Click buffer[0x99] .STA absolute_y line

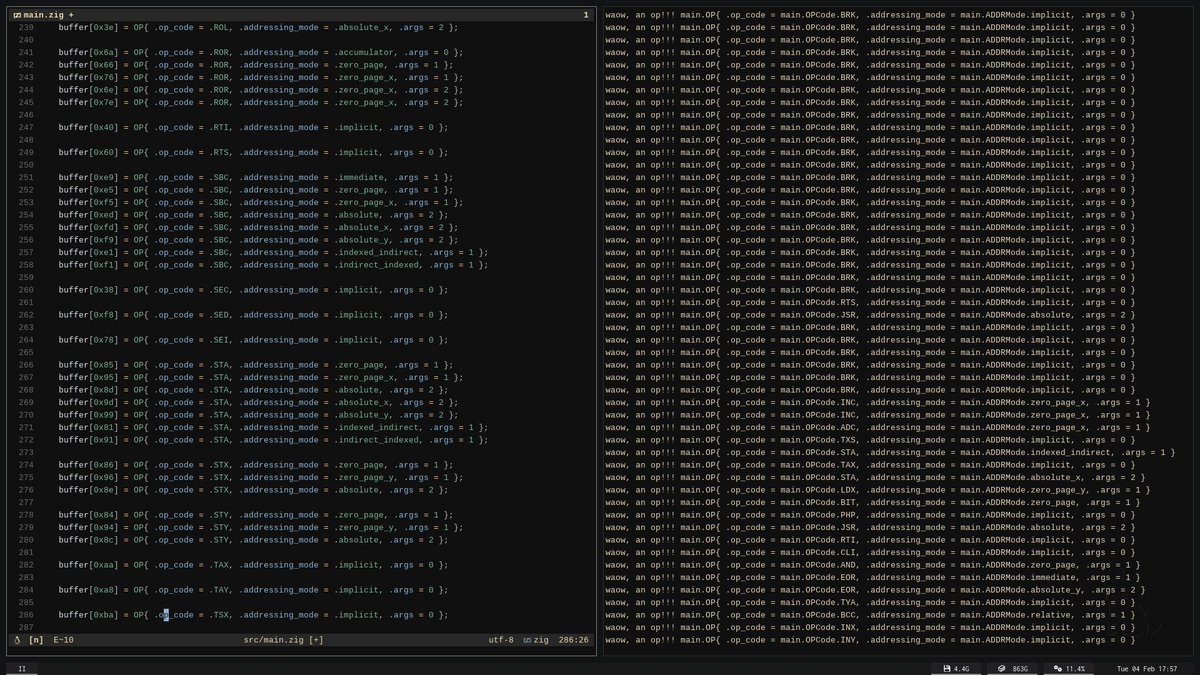pyautogui.click(x=258, y=415)
